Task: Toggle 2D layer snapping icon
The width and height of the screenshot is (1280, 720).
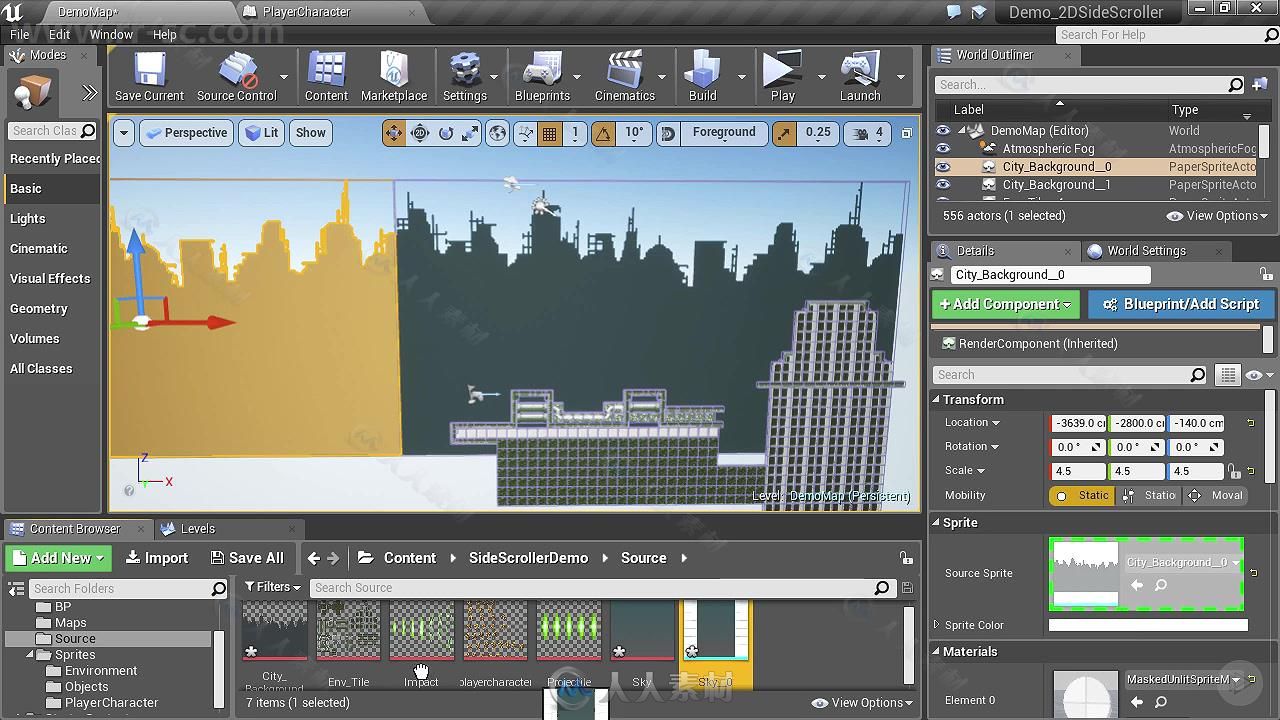Action: 669,133
